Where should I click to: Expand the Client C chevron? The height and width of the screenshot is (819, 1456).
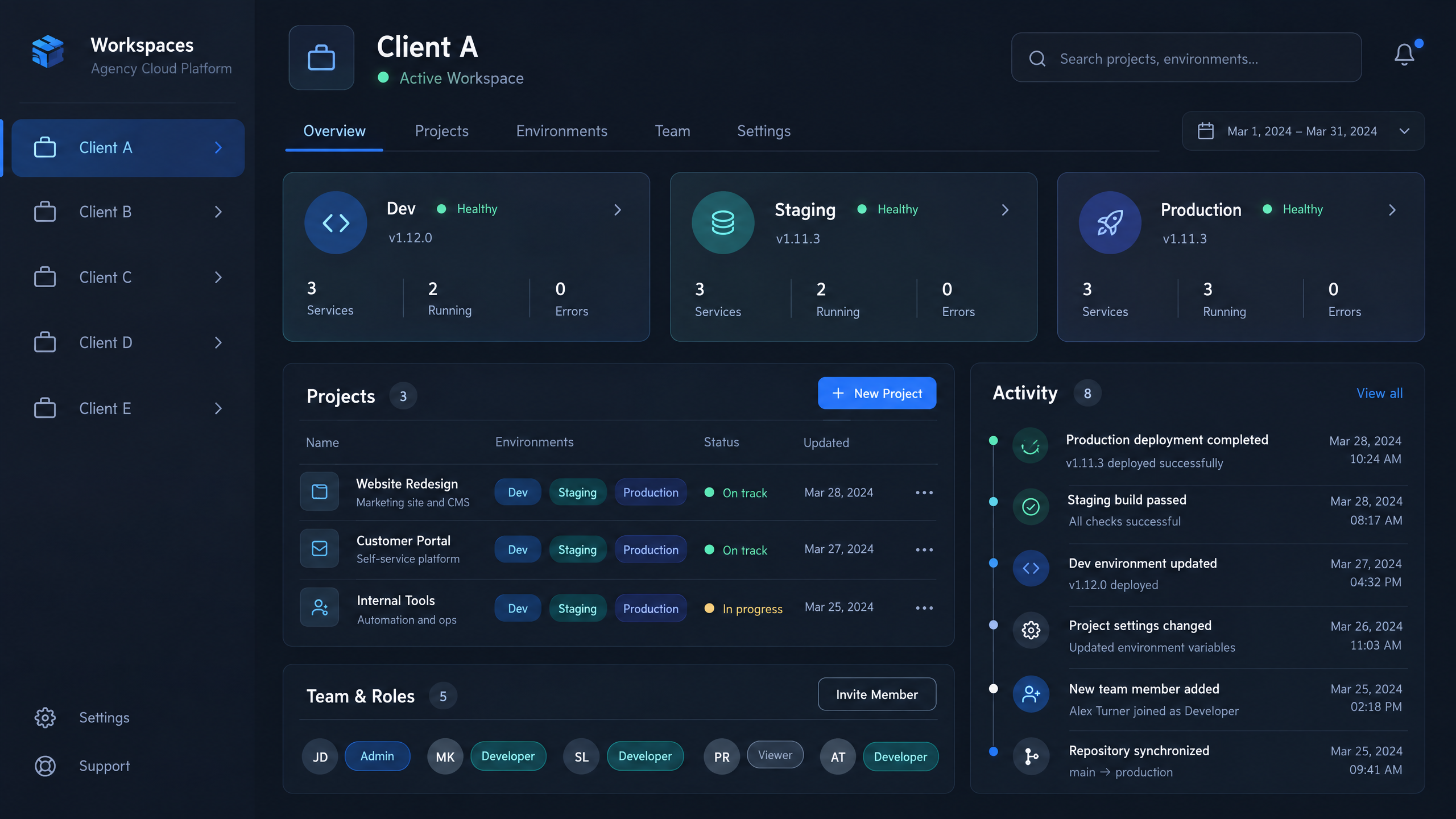(x=218, y=277)
